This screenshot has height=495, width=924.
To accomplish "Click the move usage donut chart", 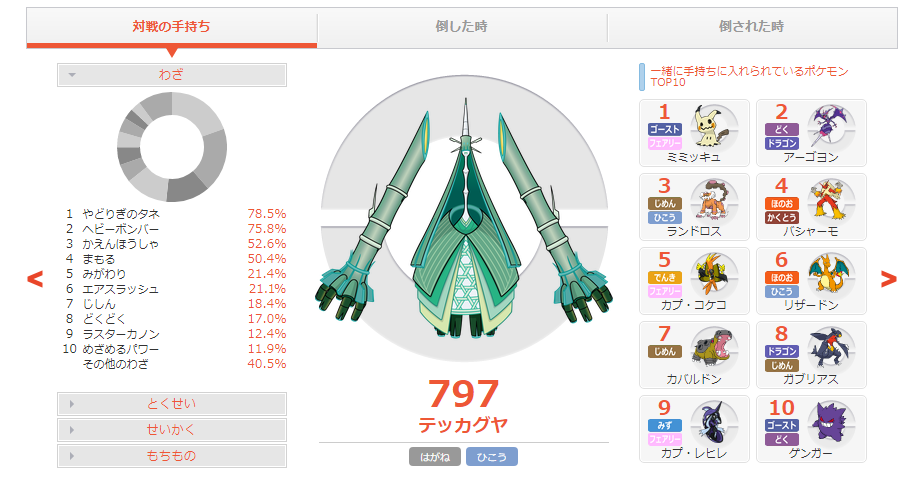I will 171,147.
